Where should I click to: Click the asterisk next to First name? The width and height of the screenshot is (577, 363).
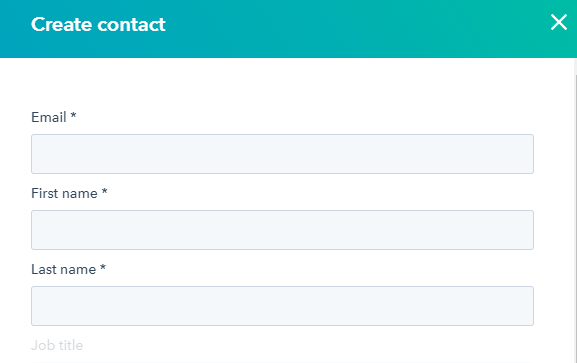[105, 191]
